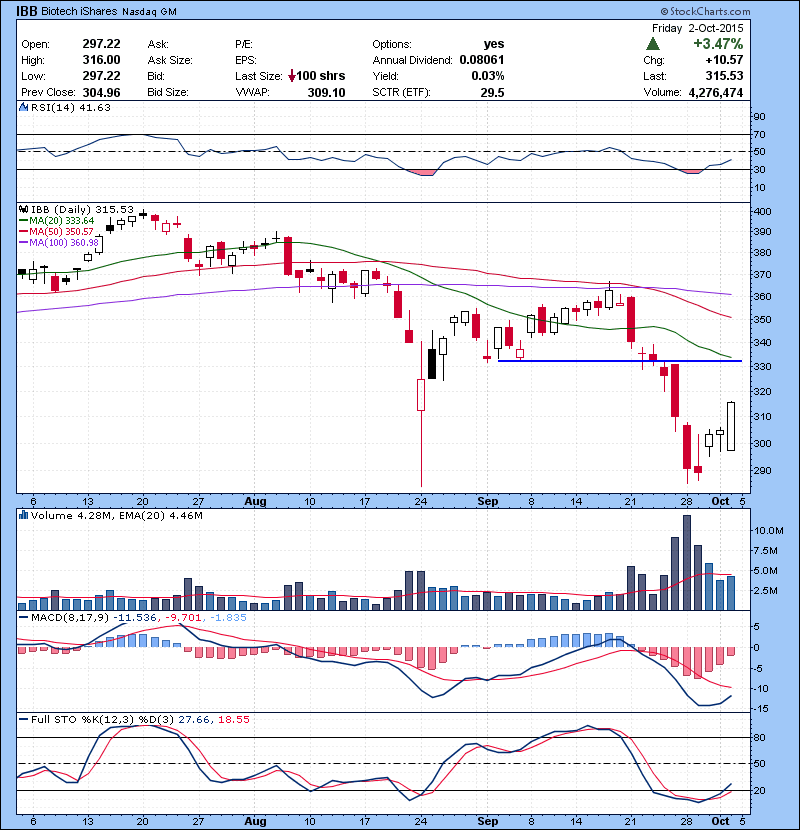Click the Prev Close value 304.96
Viewport: 800px width, 830px height.
click(x=101, y=92)
